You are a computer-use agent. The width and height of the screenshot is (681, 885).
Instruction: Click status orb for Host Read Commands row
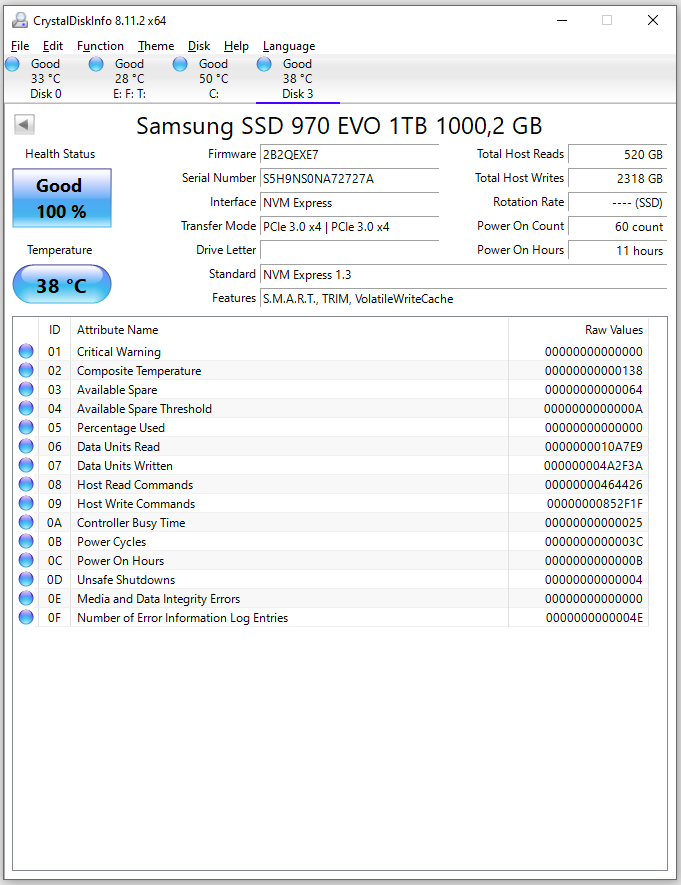(26, 484)
